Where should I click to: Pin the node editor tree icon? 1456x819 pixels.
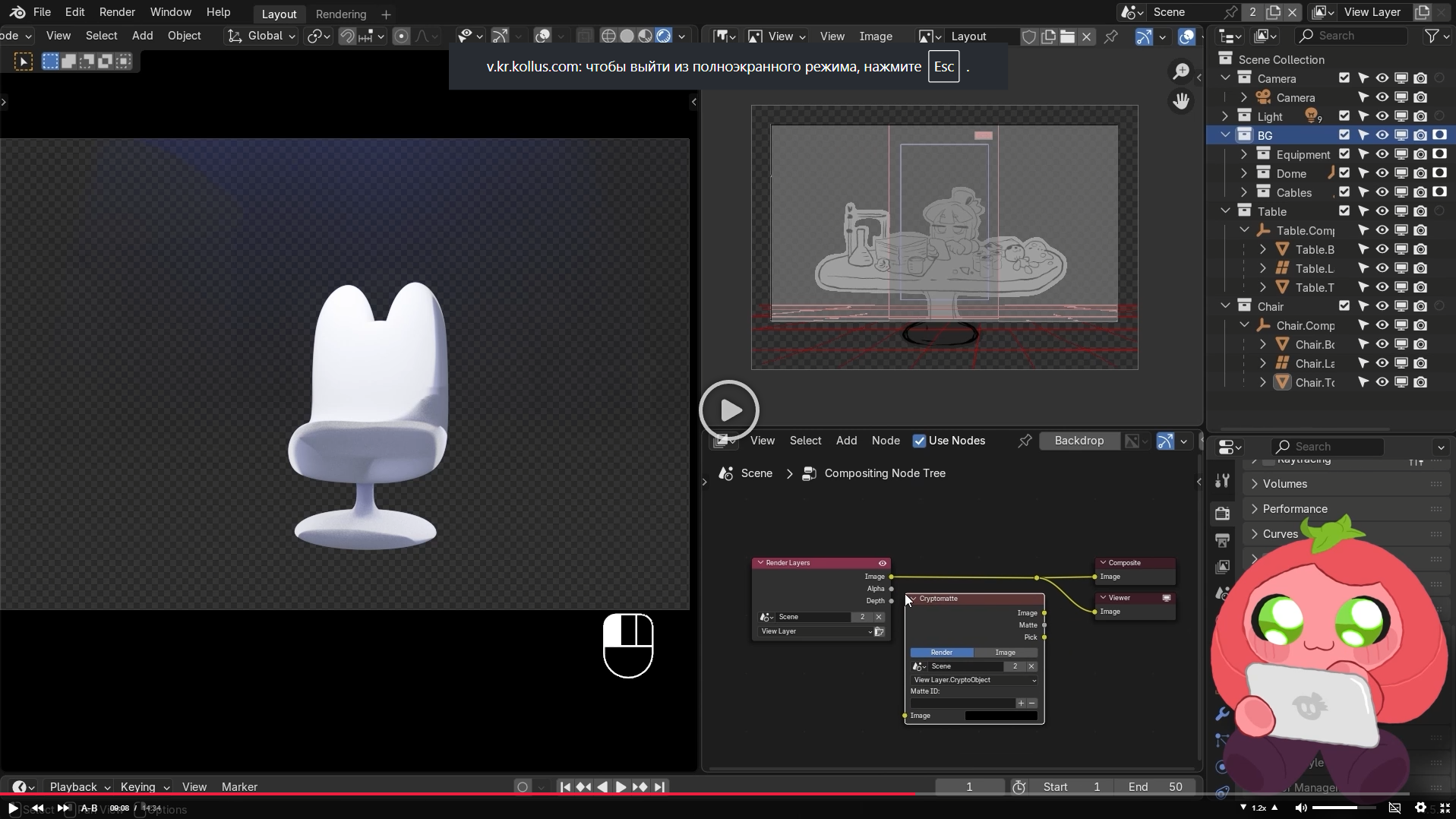click(x=1025, y=441)
